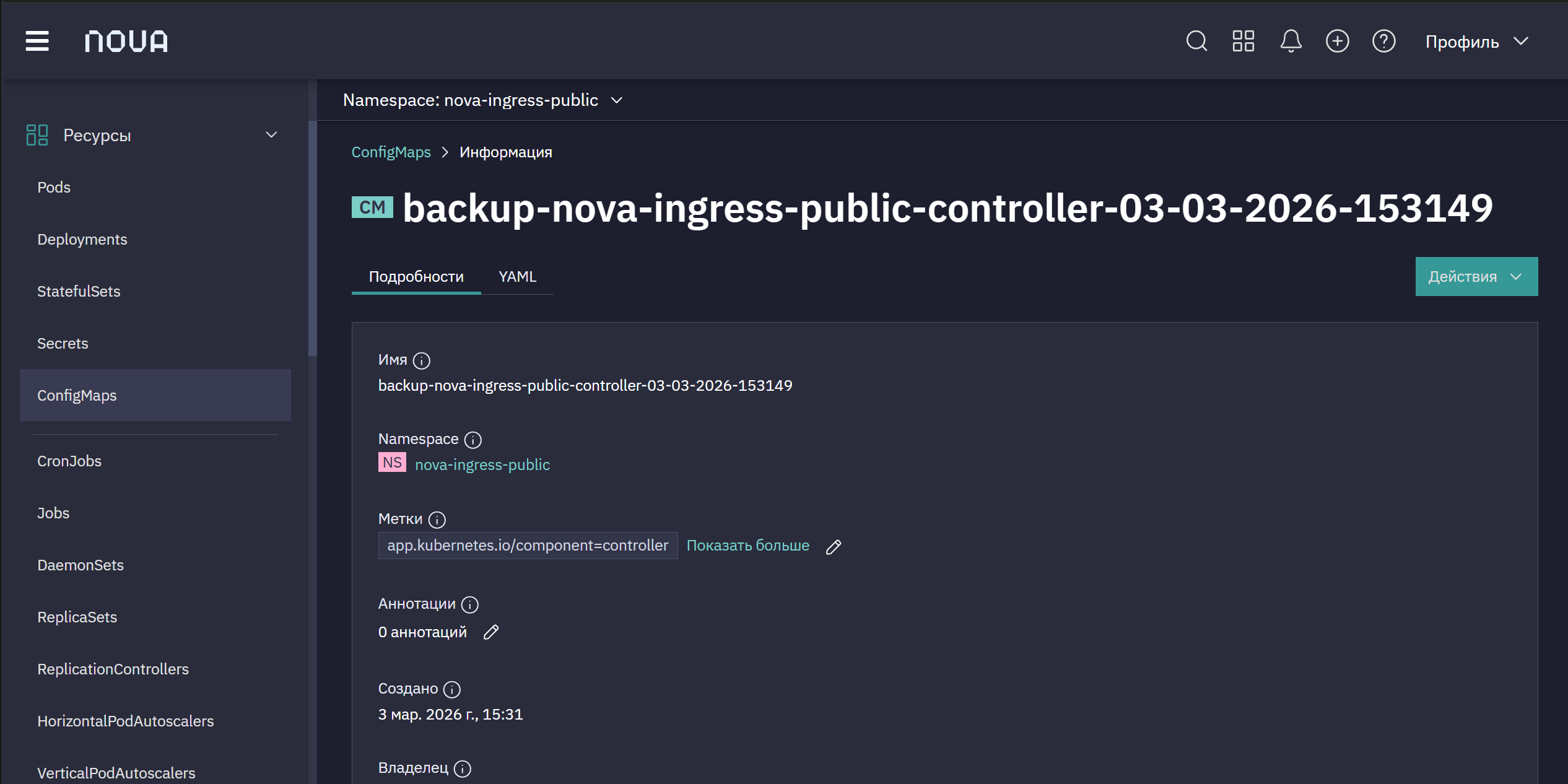
Task: Select ConfigMaps in the sidebar
Action: pyautogui.click(x=155, y=395)
